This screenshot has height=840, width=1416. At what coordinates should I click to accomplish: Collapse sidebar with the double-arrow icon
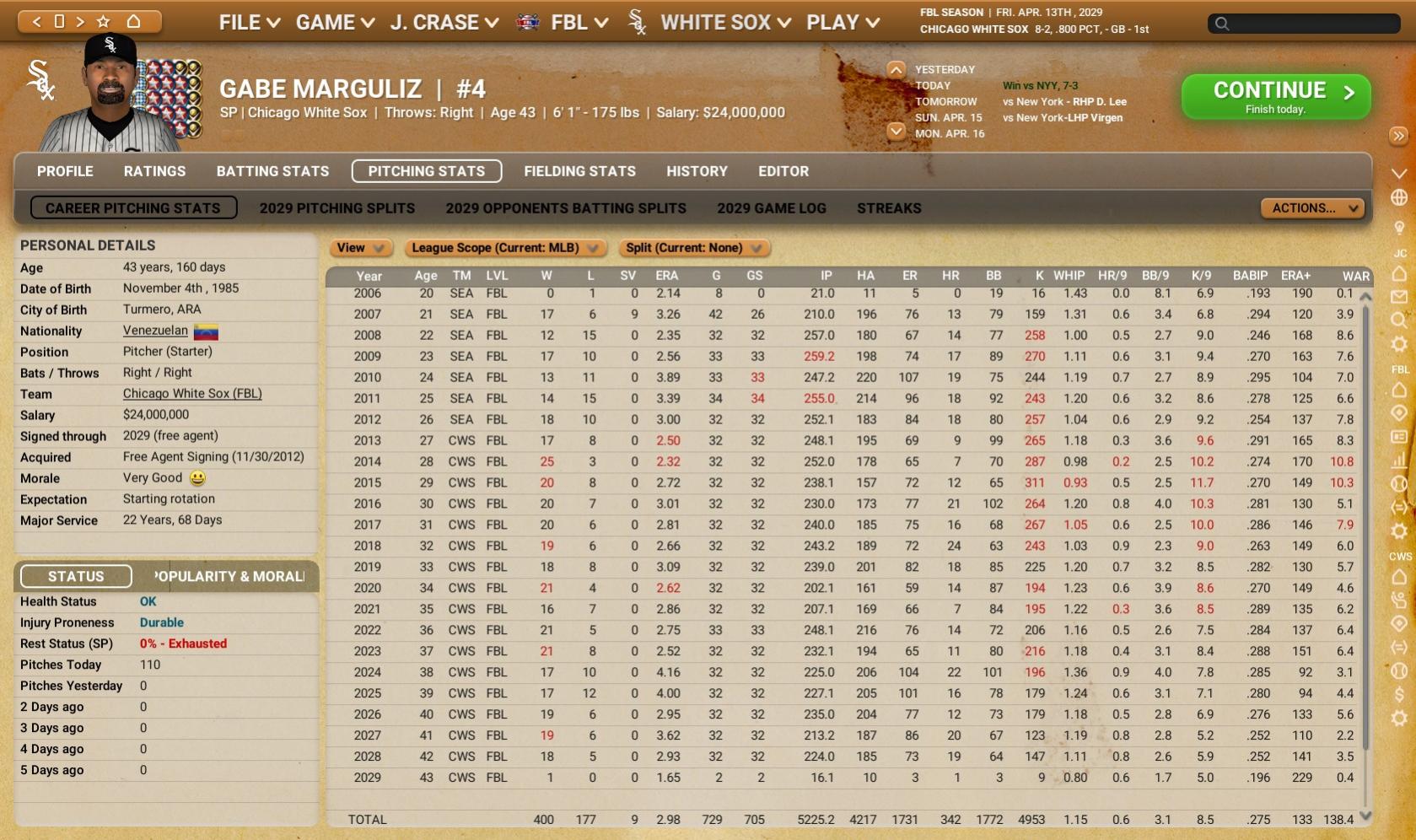[x=1398, y=136]
